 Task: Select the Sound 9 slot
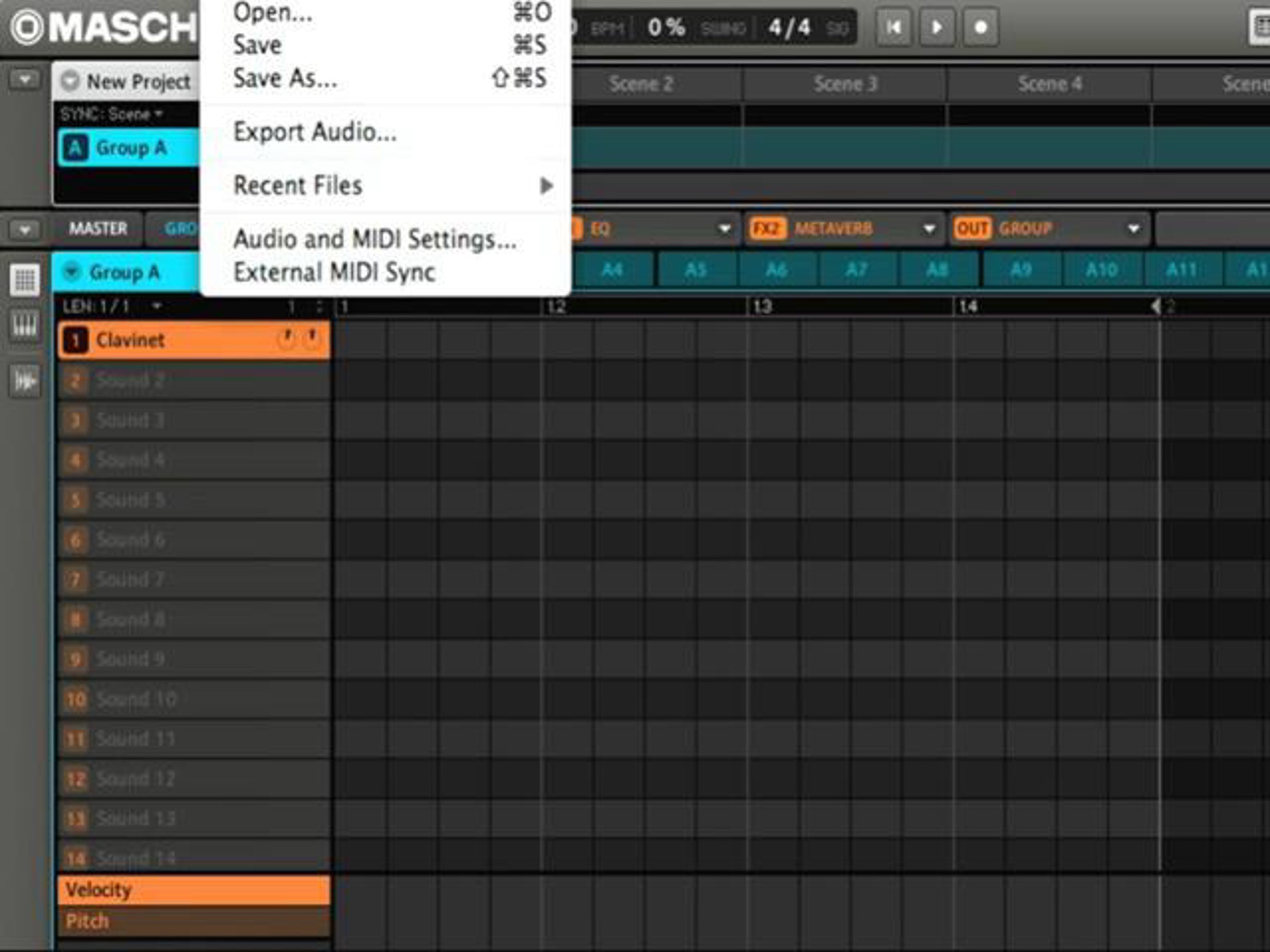[194, 659]
